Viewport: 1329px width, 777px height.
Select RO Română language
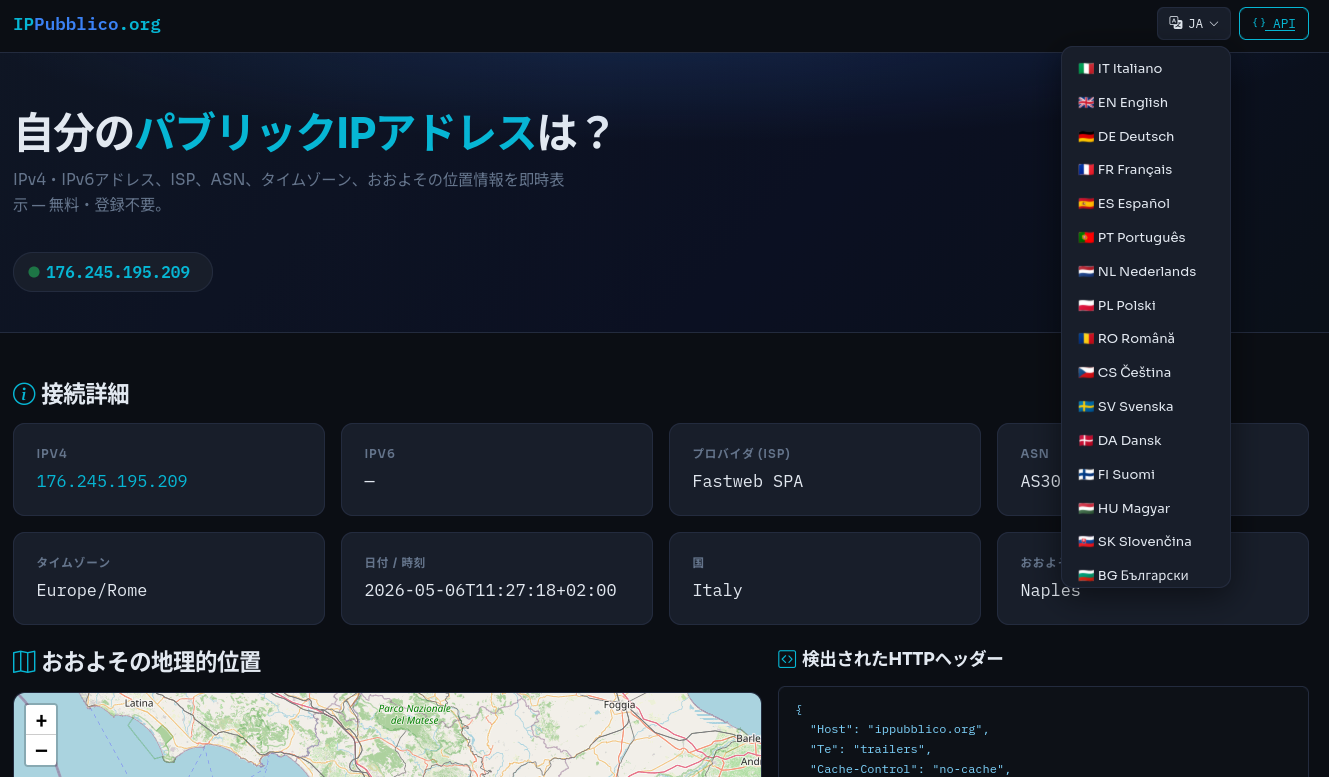point(1146,339)
